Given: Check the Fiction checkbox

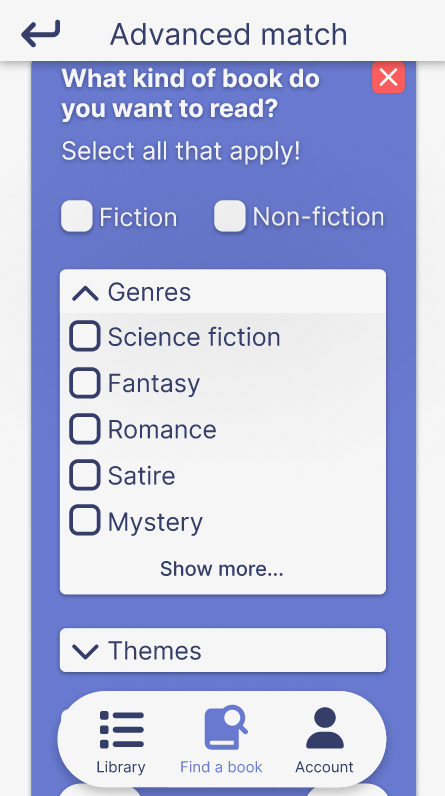Looking at the screenshot, I should point(77,216).
